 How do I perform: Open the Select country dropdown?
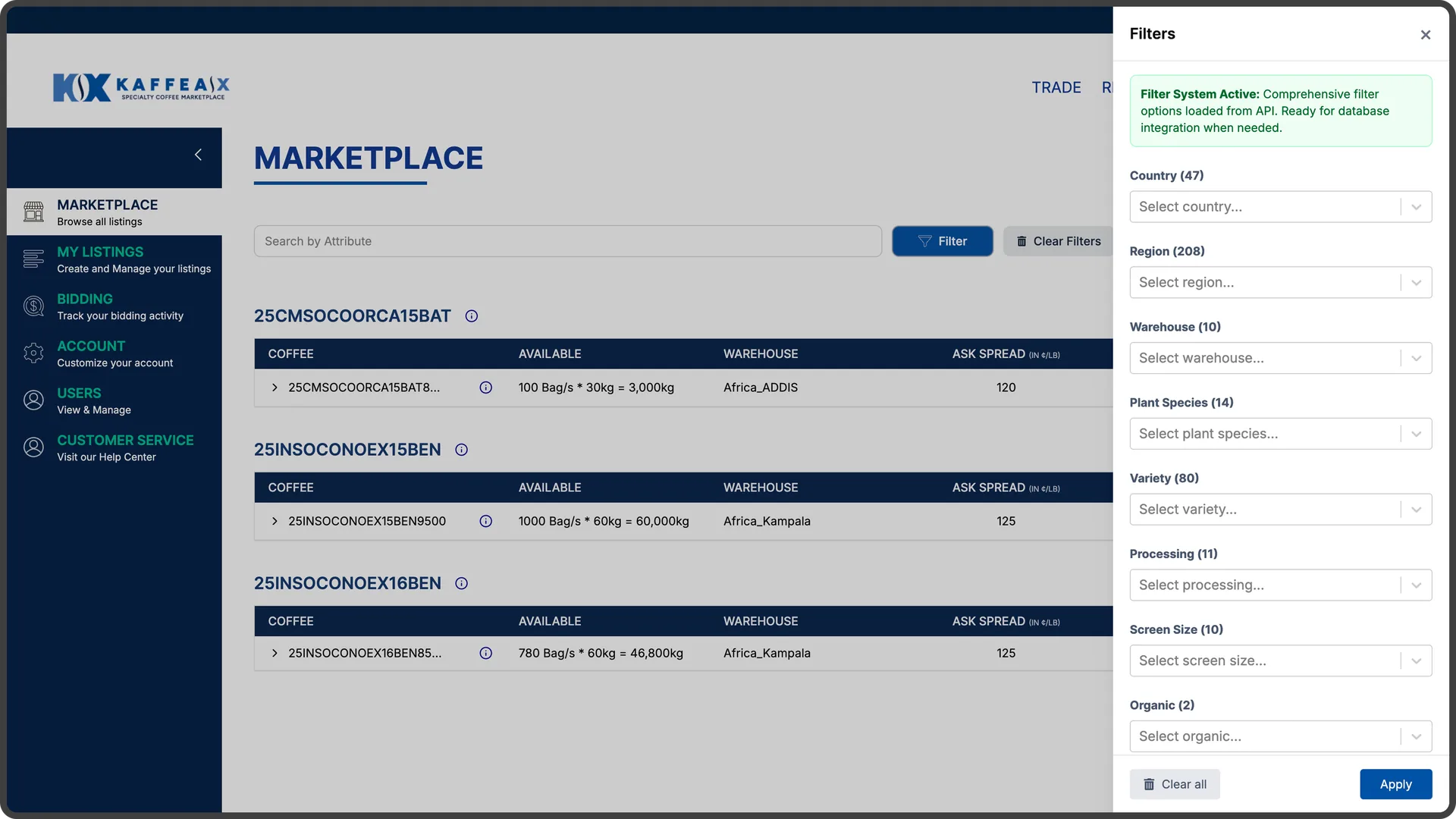click(x=1280, y=206)
